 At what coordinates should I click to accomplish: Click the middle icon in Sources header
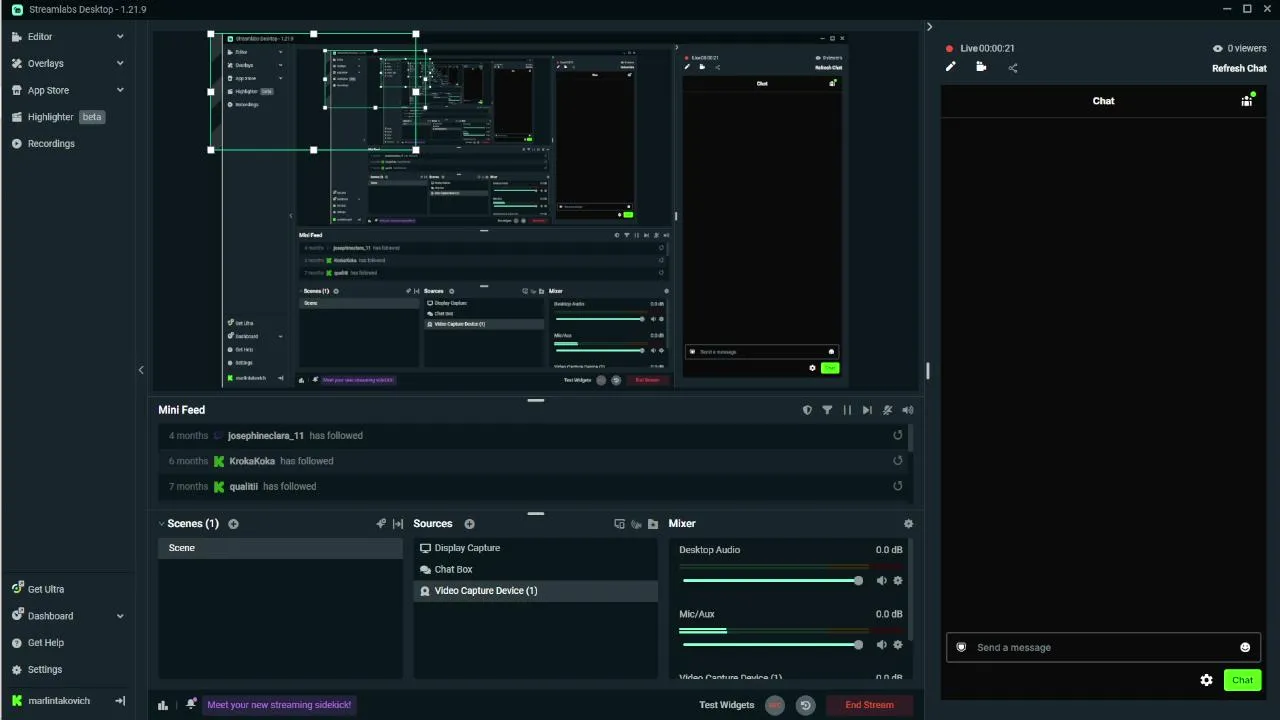coord(636,524)
